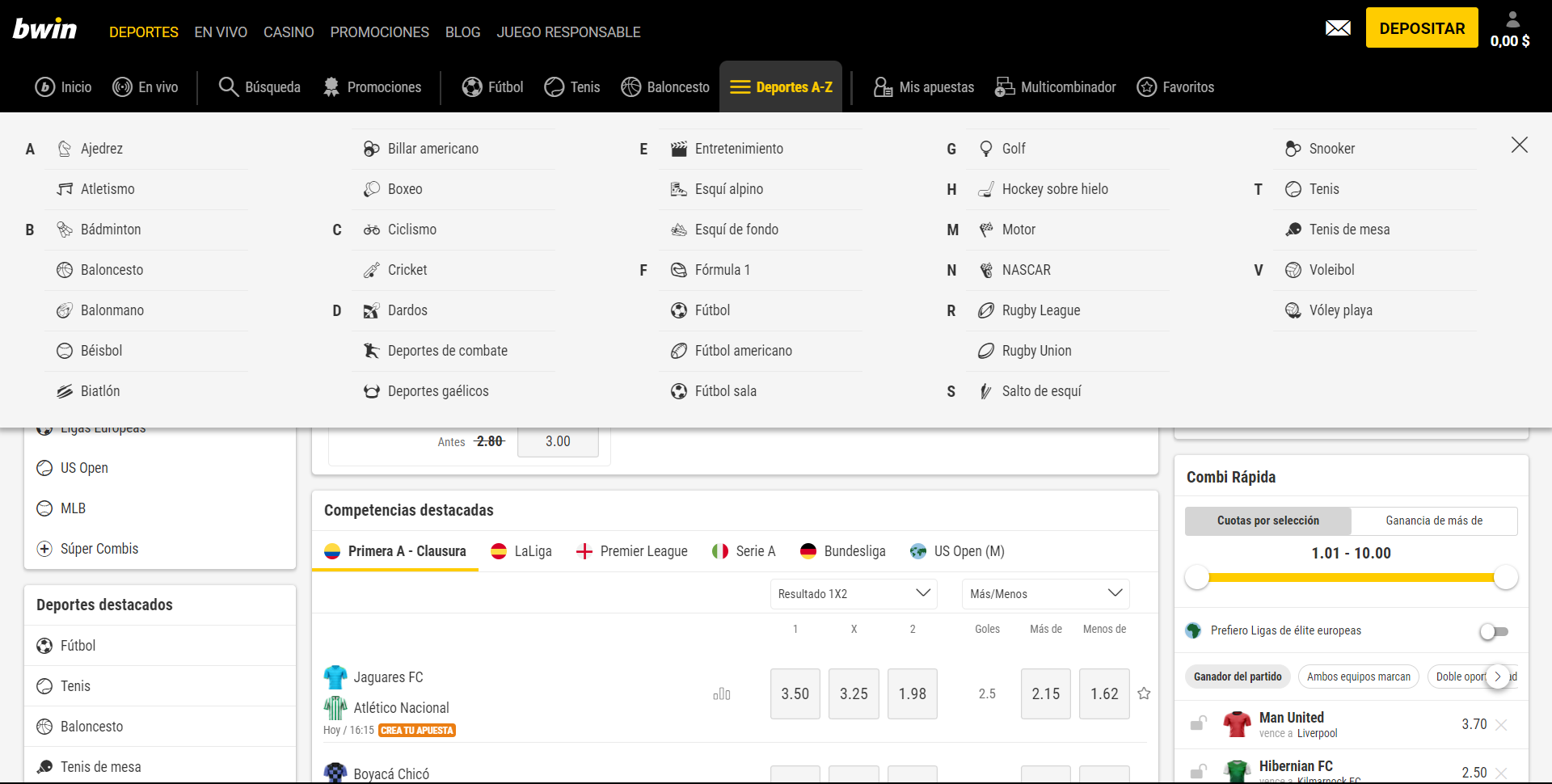The height and width of the screenshot is (784, 1552).
Task: Click CREA TU APUESTA badge
Action: point(417,731)
